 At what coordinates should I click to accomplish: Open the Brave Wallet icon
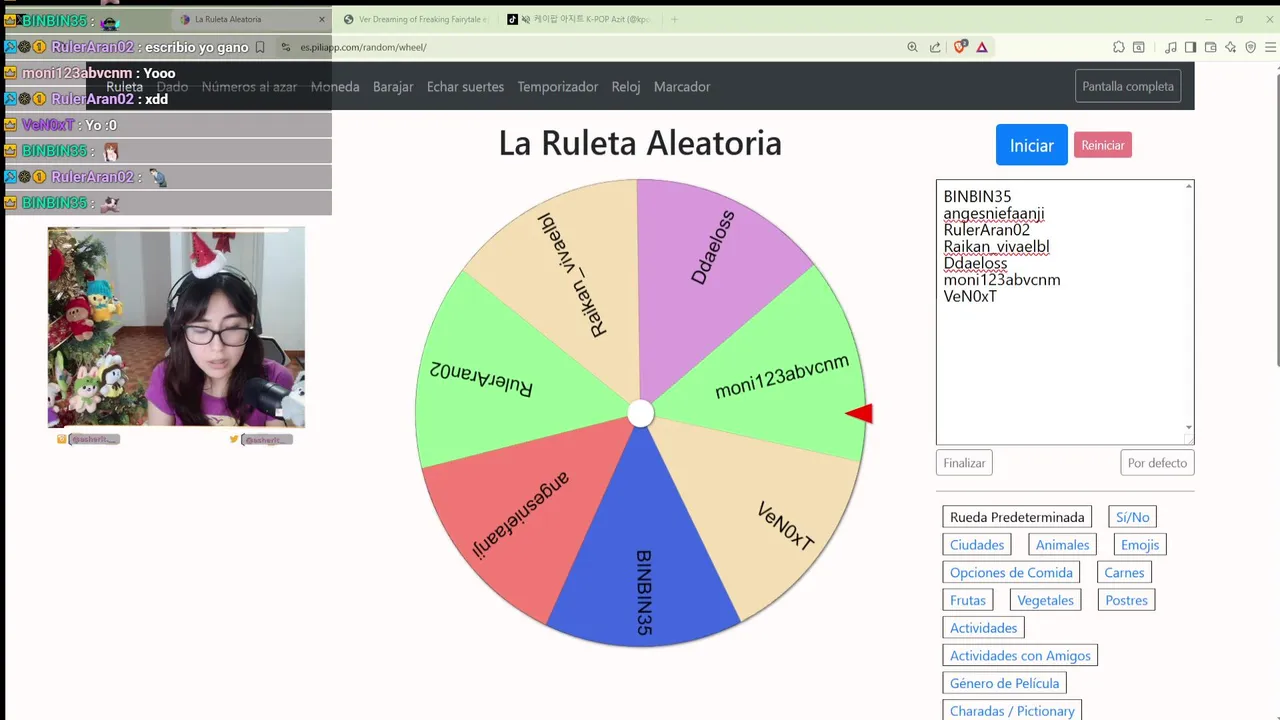[1210, 47]
